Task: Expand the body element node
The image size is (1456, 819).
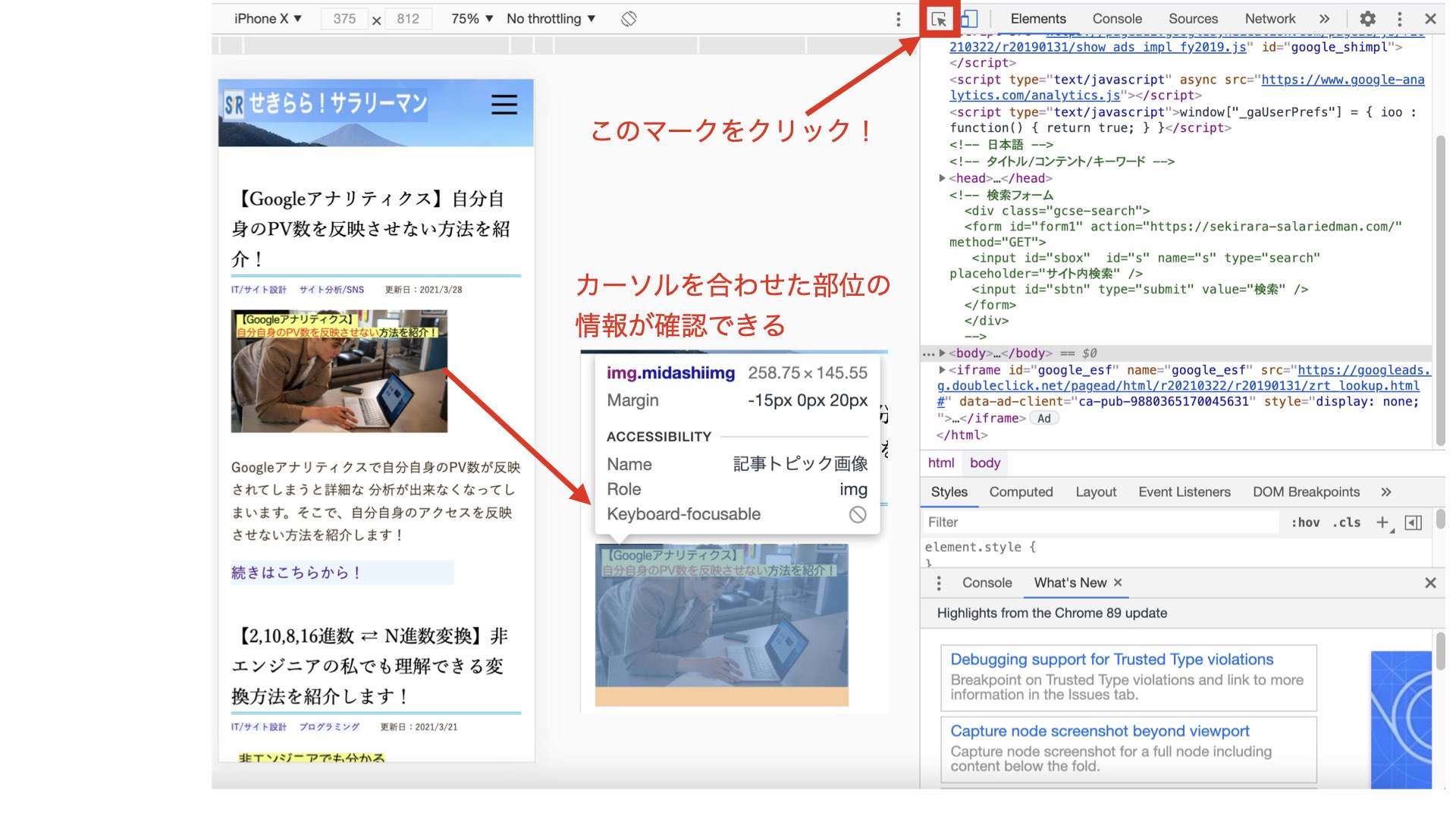Action: (942, 353)
